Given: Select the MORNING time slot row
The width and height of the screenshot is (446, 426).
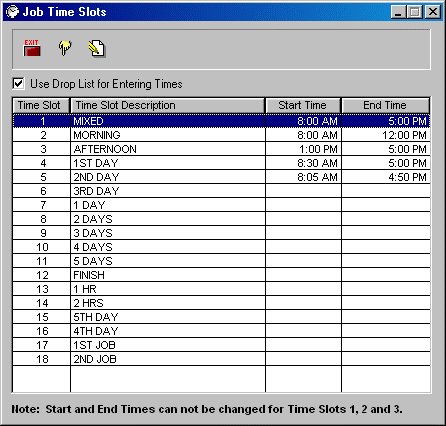Looking at the screenshot, I should pos(221,135).
